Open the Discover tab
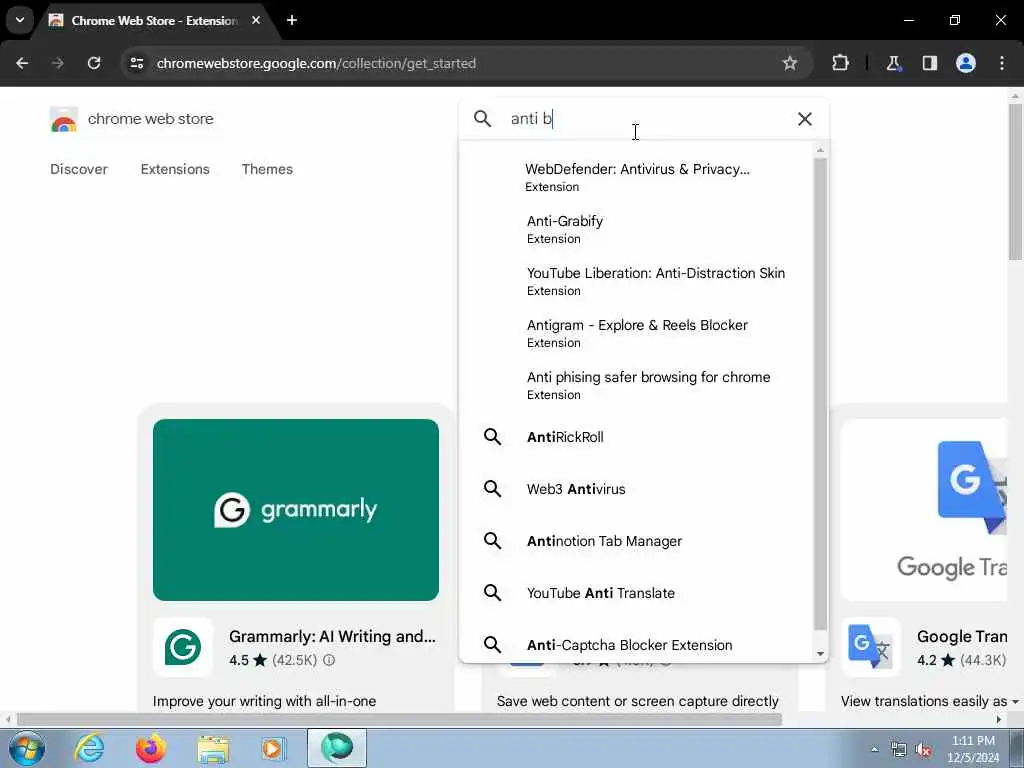Image resolution: width=1024 pixels, height=768 pixels. click(79, 169)
